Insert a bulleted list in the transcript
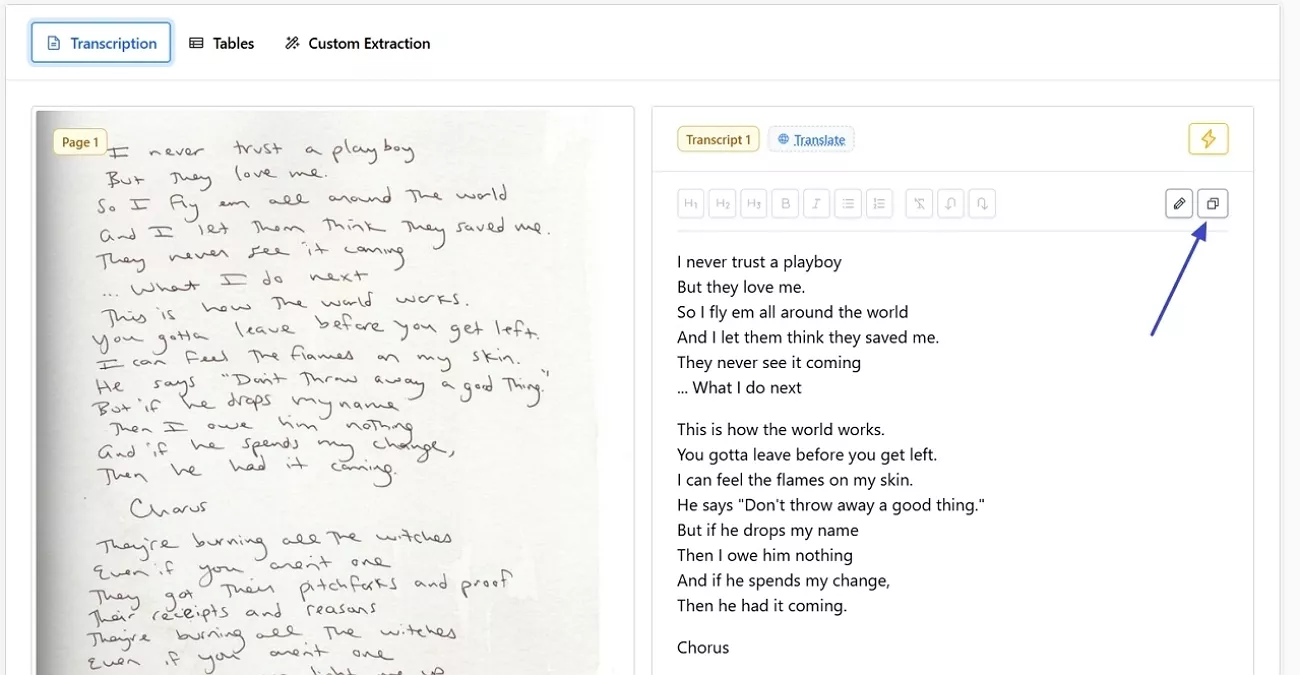 (x=848, y=203)
